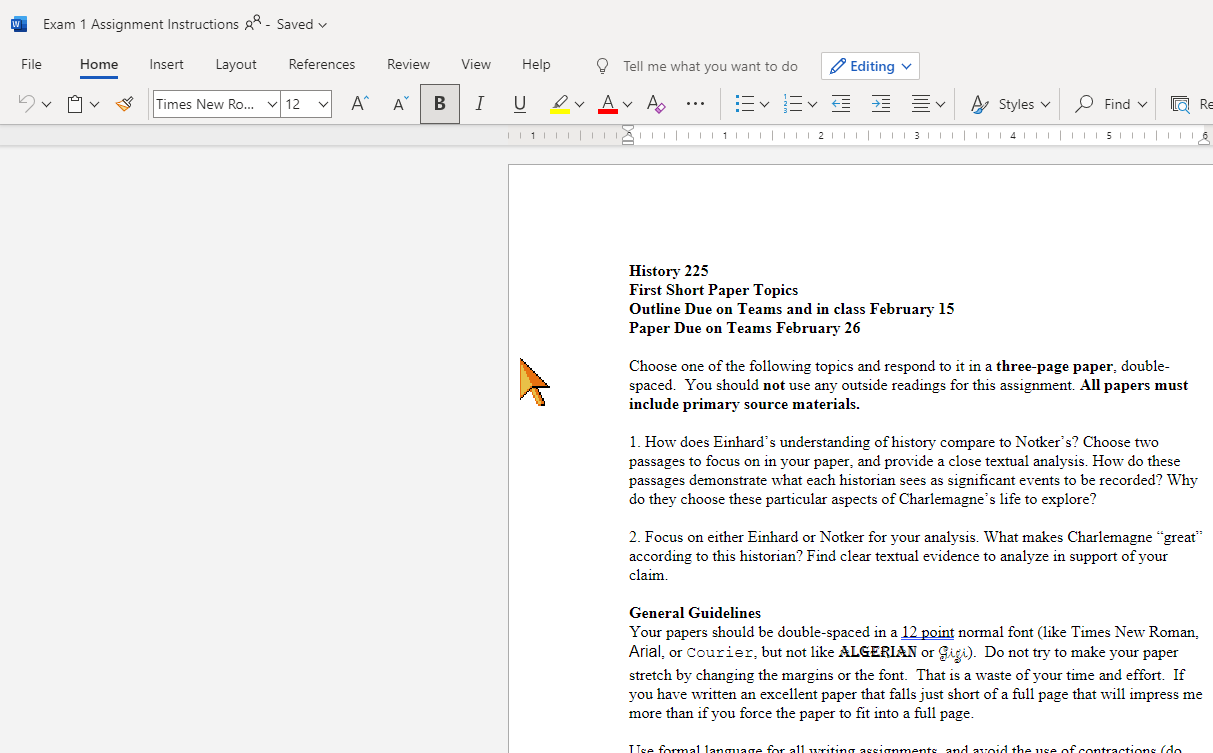Open more font options ellipsis
Screen dimensions: 1213x753
(x=695, y=104)
